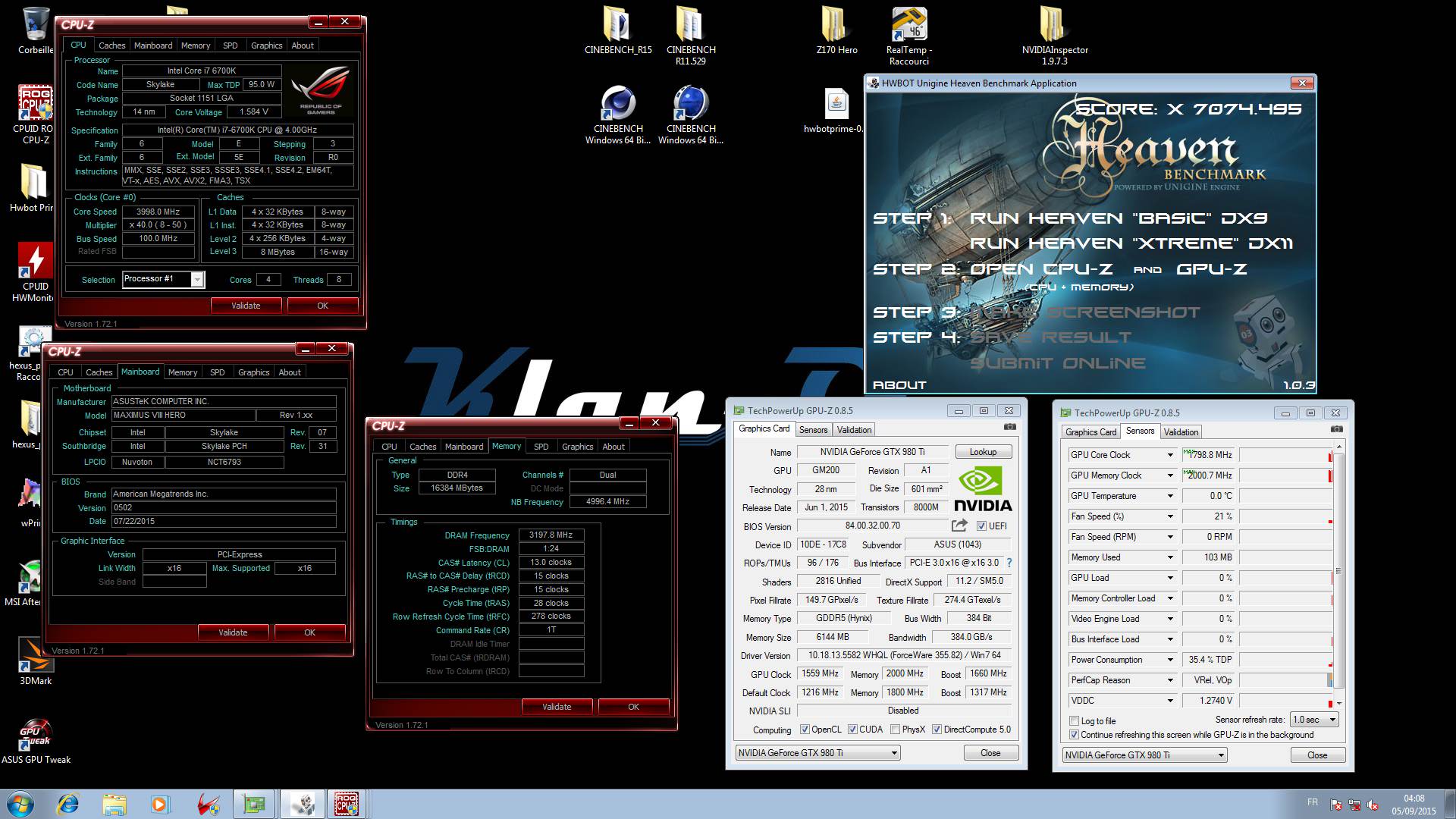Viewport: 1456px width, 819px height.
Task: Toggle the OpenCL checkbox in GPU-Z
Action: pos(805,730)
